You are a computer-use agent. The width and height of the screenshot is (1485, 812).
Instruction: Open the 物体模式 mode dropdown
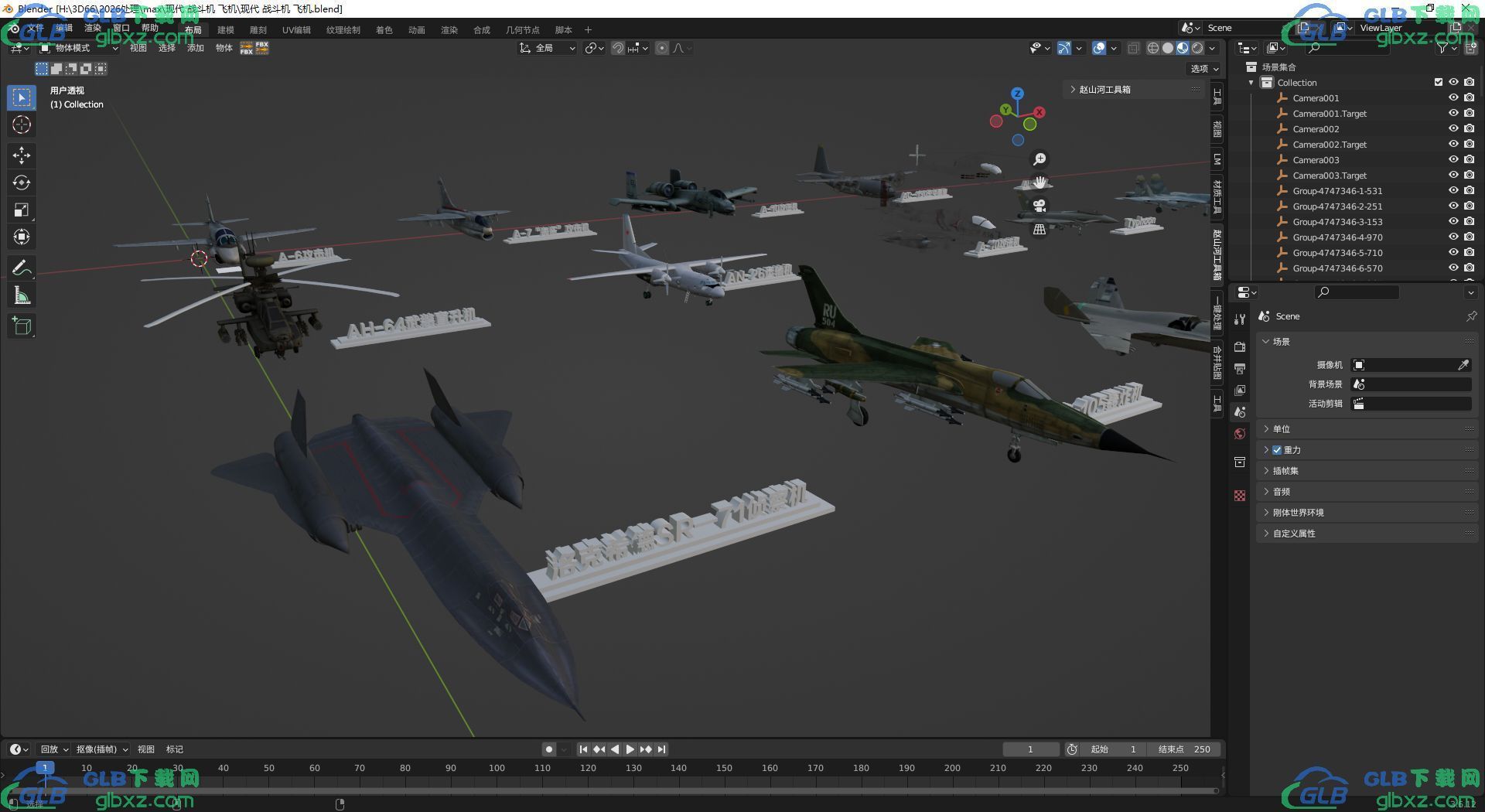(x=79, y=48)
